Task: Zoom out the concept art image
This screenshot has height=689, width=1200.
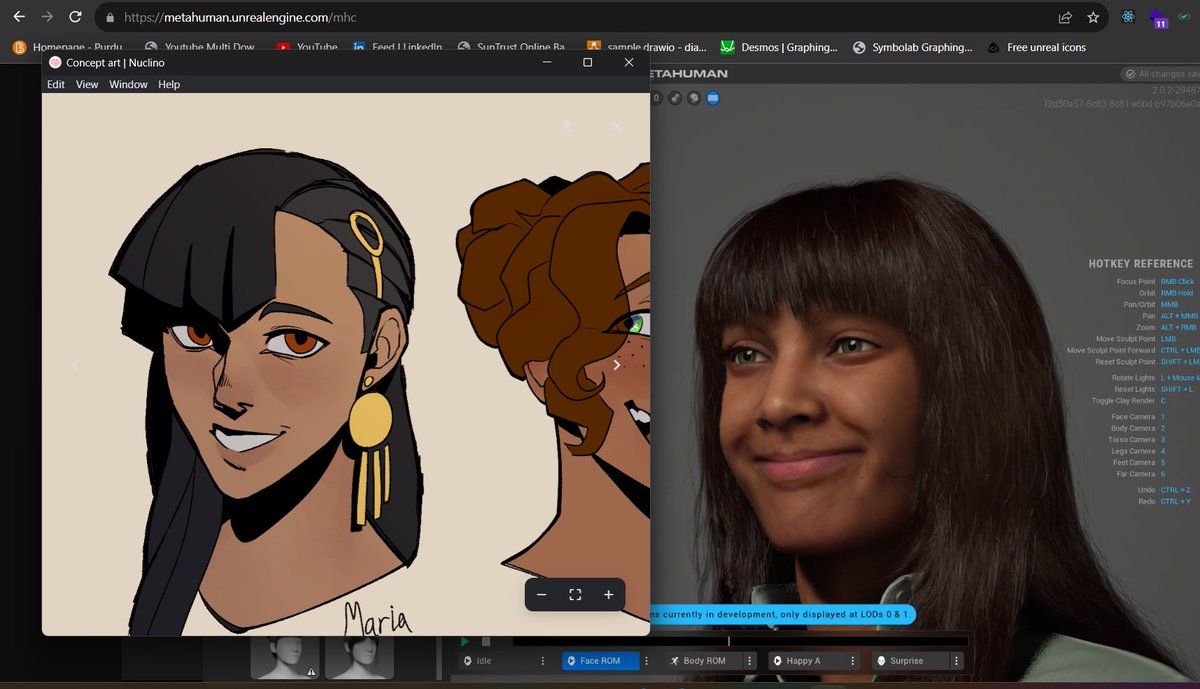Action: 541,595
